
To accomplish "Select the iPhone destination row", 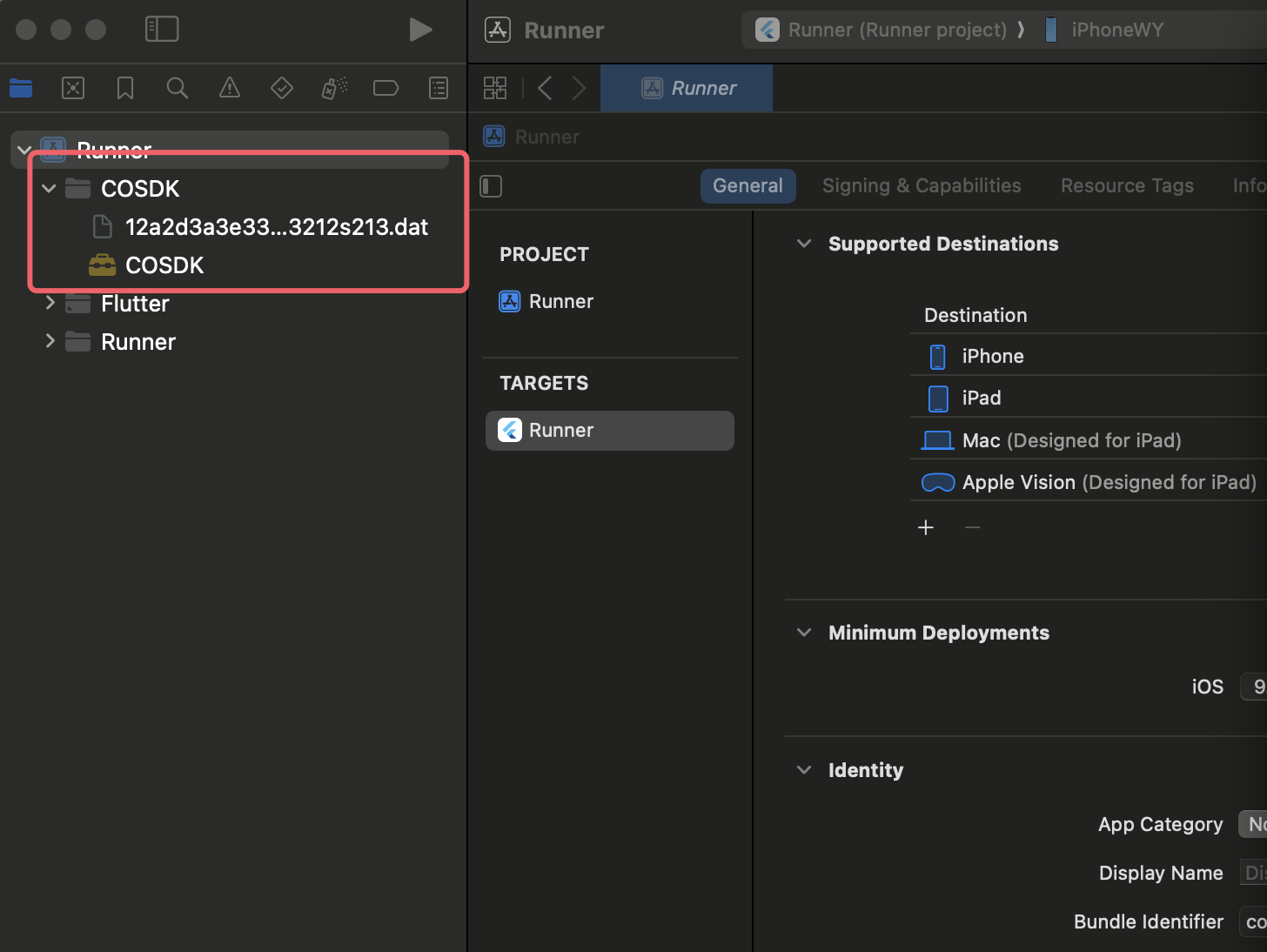I will click(x=1089, y=356).
